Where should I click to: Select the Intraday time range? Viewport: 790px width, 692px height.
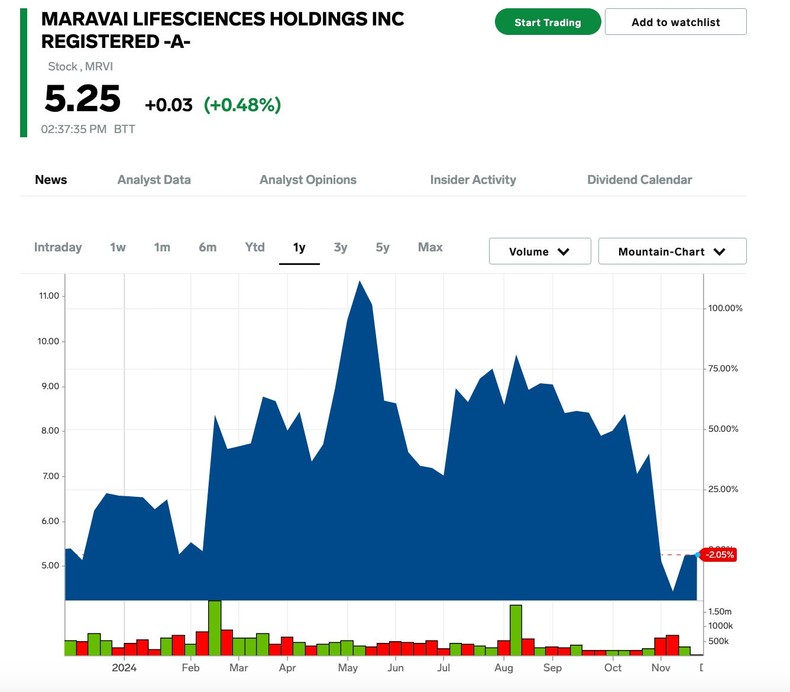click(x=58, y=247)
